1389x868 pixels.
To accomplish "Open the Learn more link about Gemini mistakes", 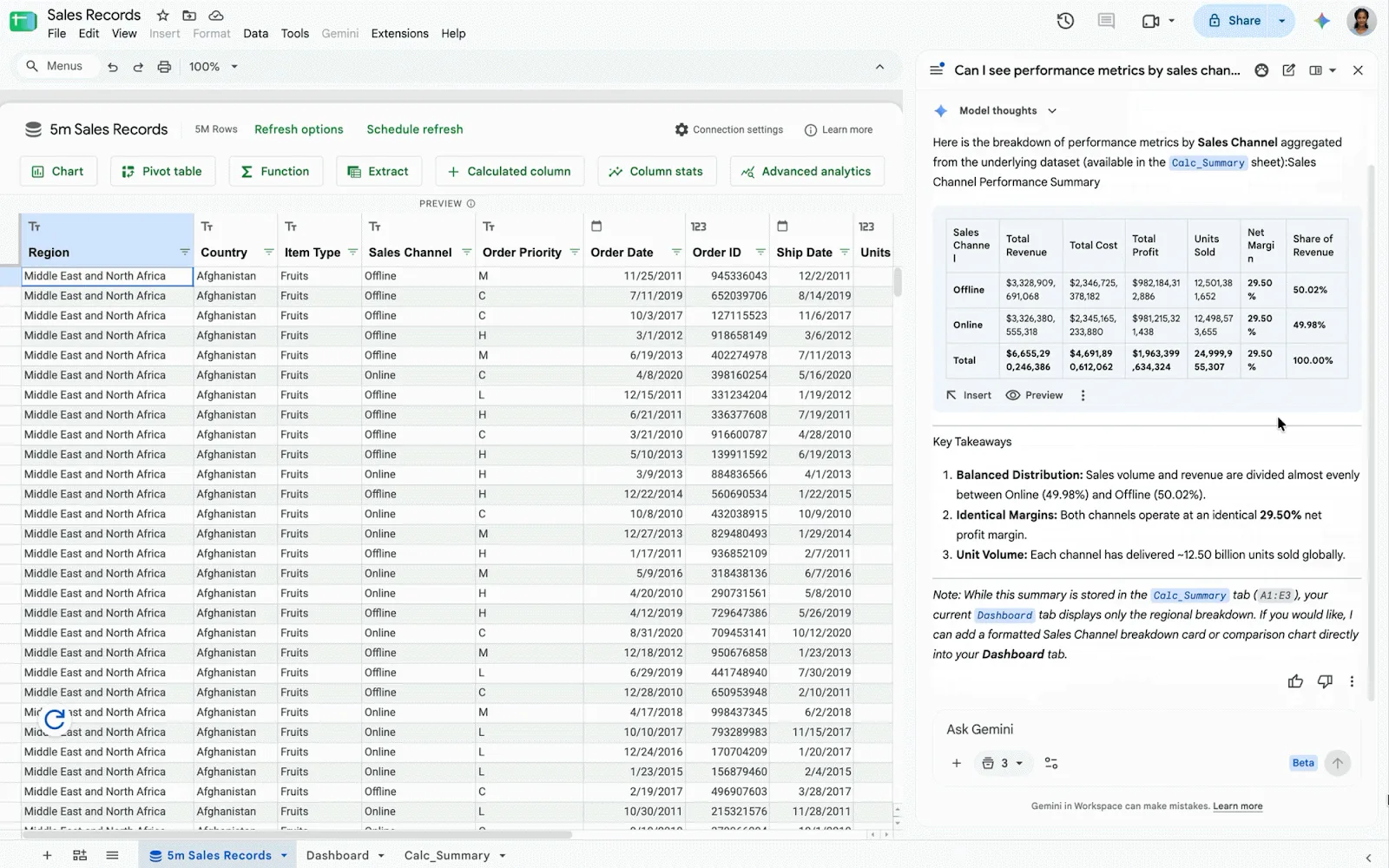I will [x=1237, y=806].
